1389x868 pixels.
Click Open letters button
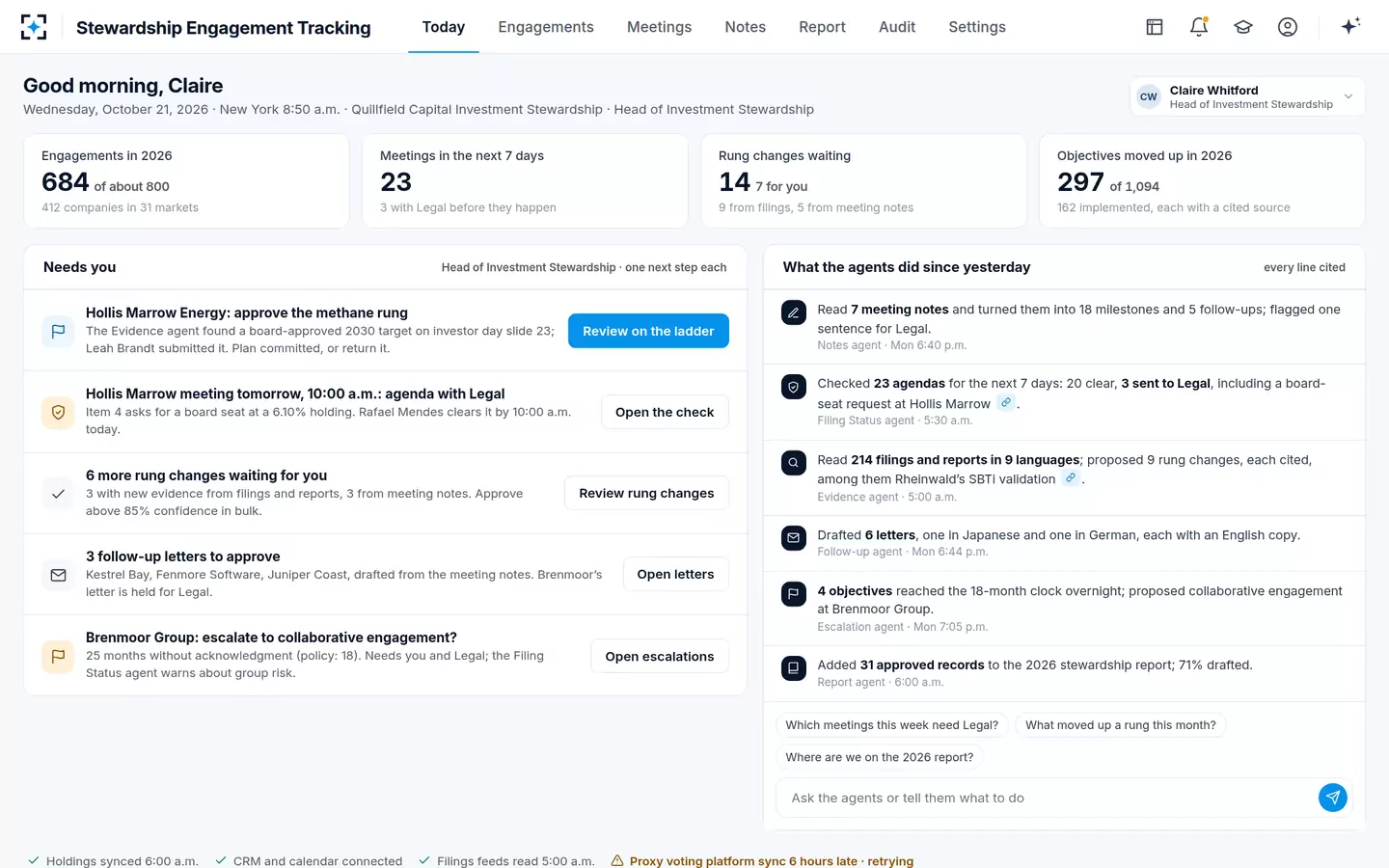pyautogui.click(x=675, y=574)
